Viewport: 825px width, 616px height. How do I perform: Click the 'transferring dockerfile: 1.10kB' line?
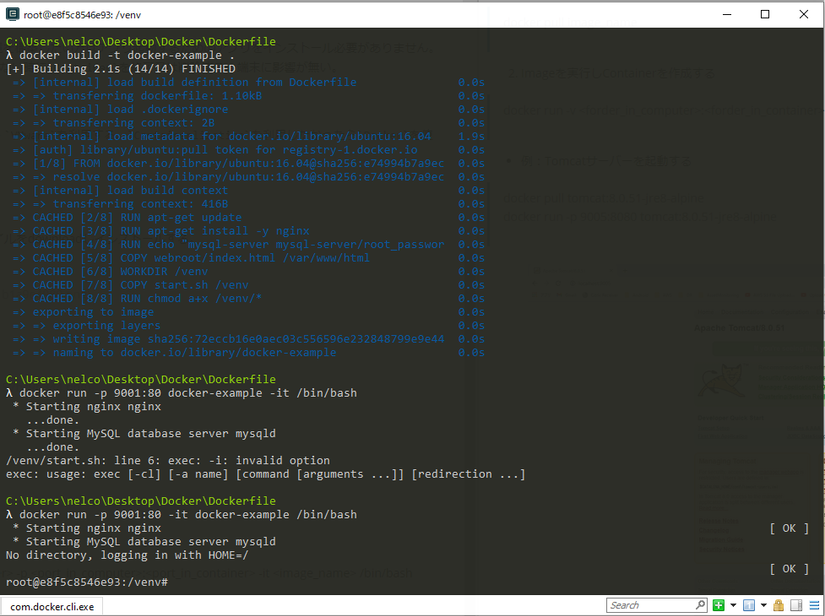(157, 96)
